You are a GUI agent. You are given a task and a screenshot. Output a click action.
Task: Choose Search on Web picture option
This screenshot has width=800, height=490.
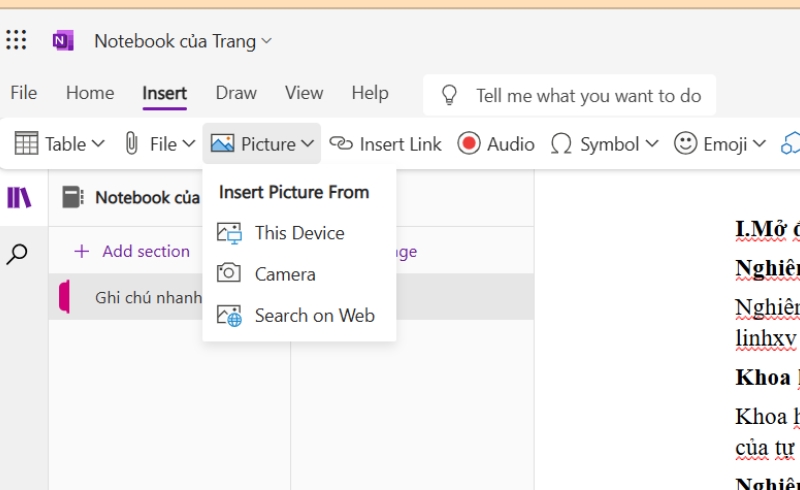299,315
